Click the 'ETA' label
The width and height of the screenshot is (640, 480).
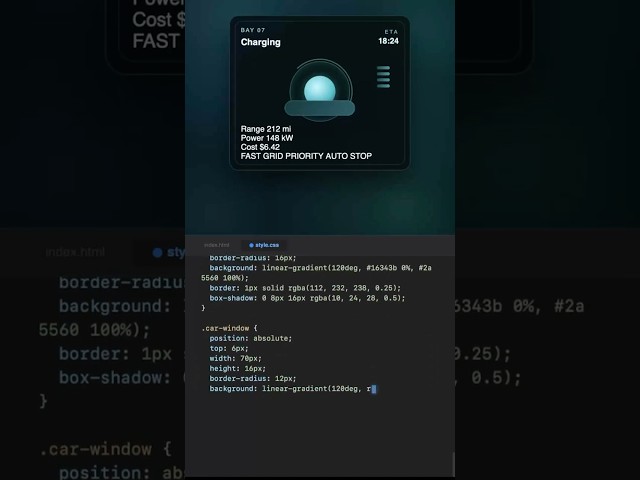tap(391, 31)
